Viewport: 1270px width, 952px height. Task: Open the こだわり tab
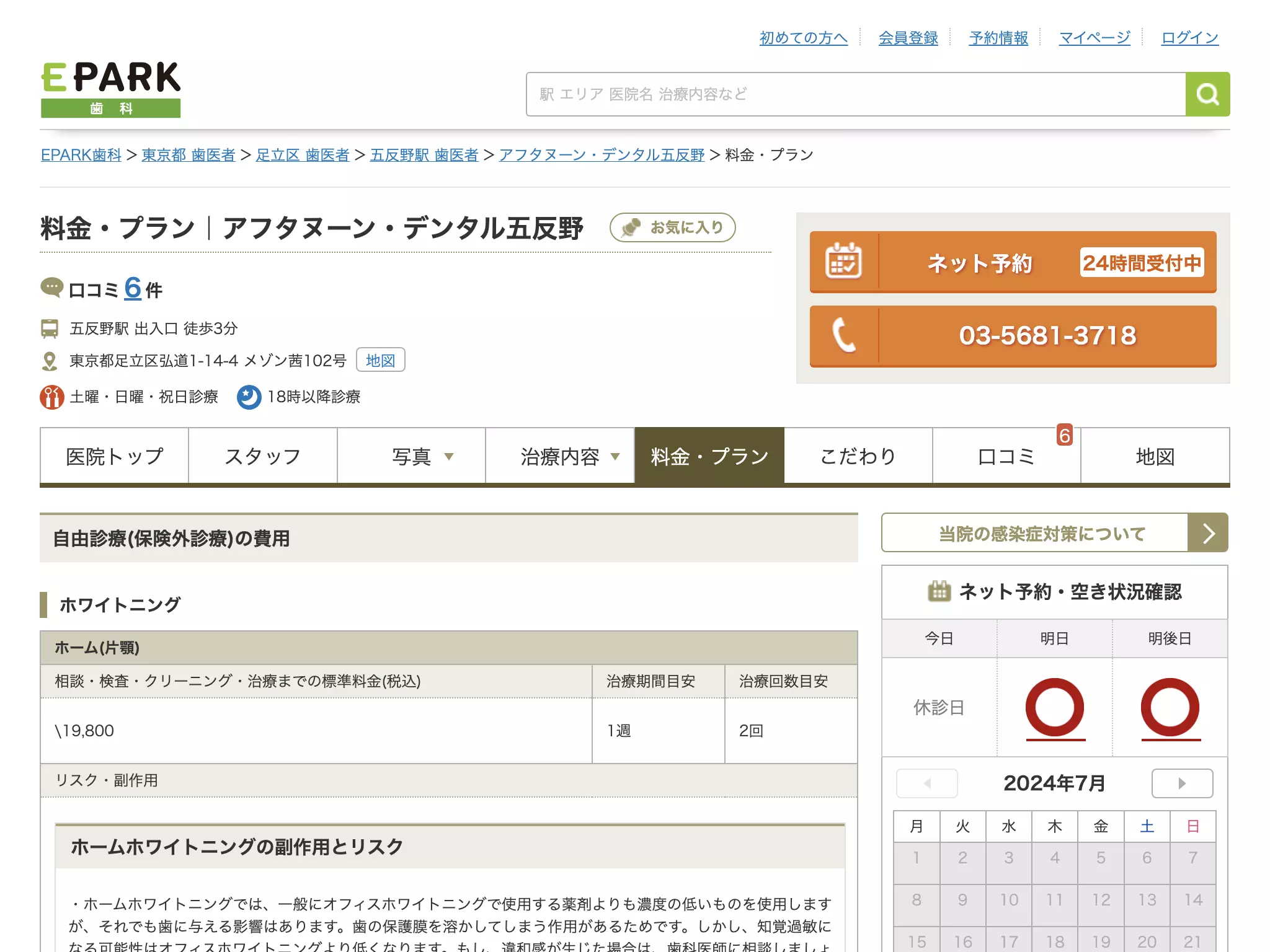pos(858,456)
